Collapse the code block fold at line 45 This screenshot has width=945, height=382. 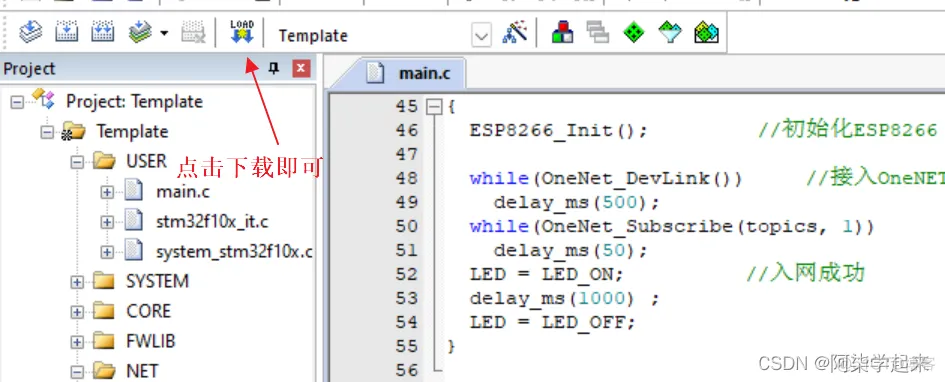click(433, 107)
